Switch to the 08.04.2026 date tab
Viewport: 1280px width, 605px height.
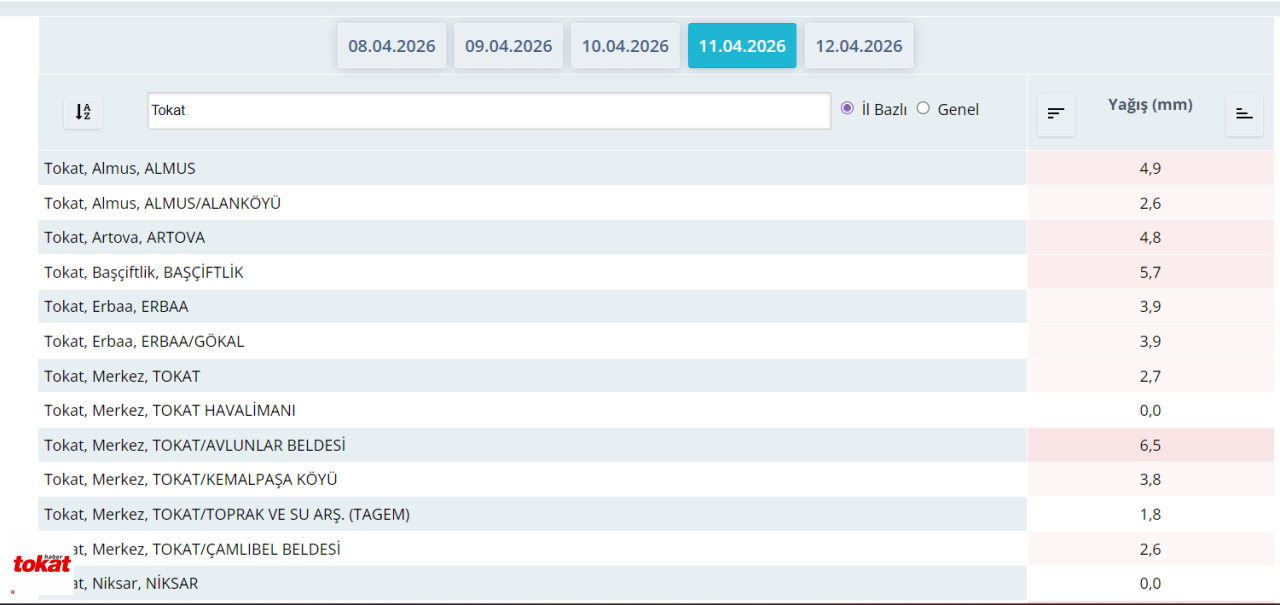[392, 46]
